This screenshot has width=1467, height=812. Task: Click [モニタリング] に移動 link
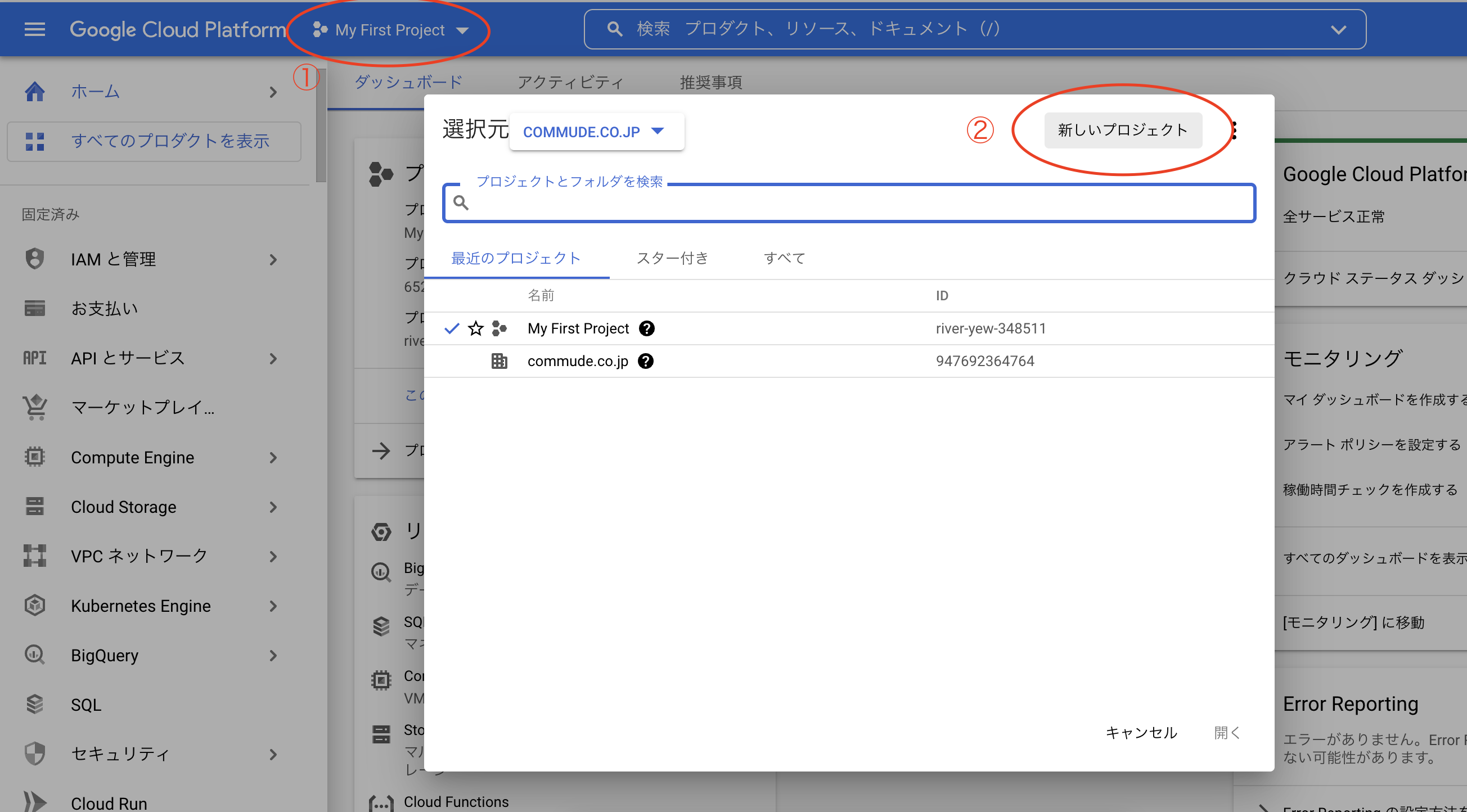(1354, 622)
